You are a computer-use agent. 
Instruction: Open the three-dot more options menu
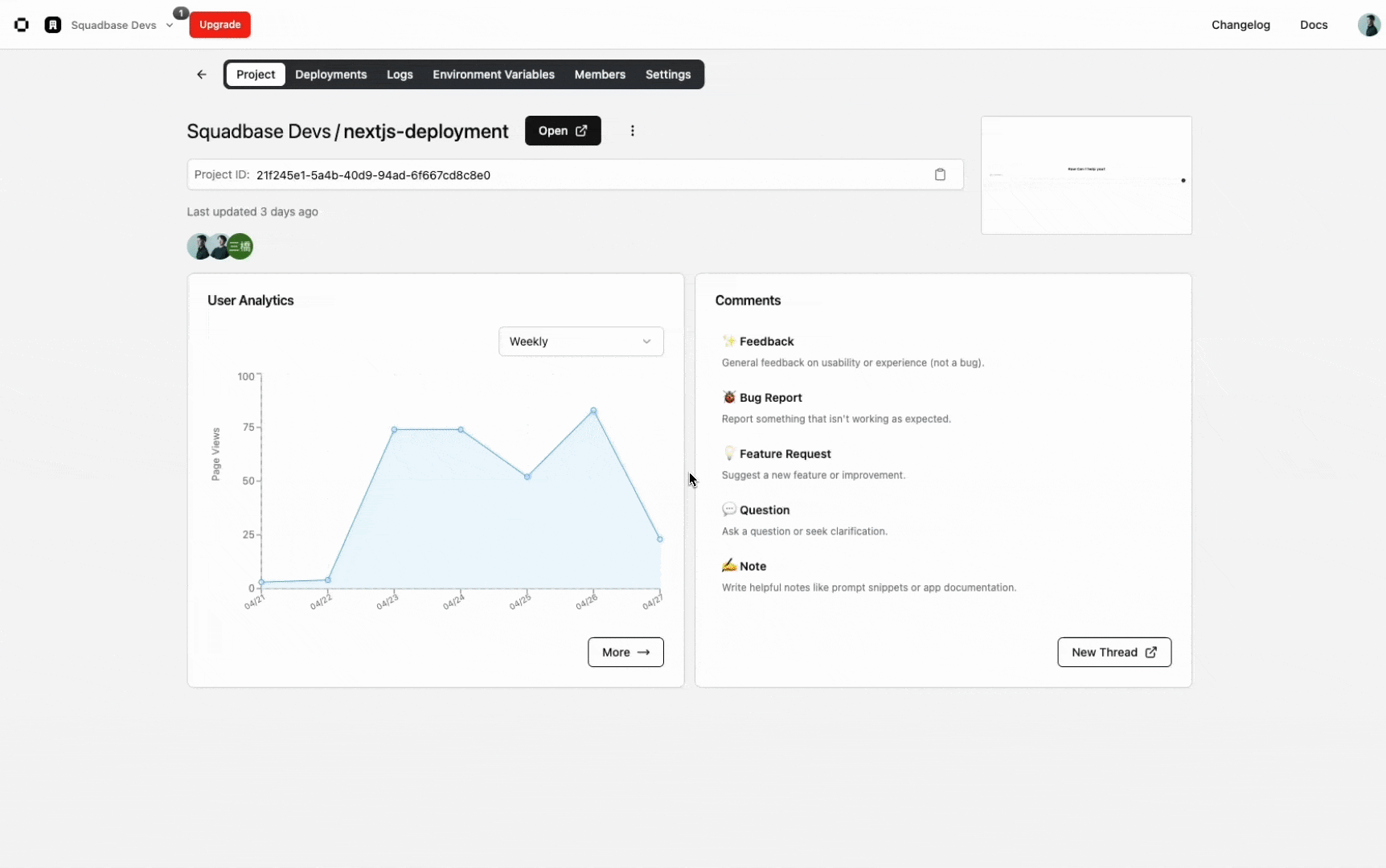[633, 131]
